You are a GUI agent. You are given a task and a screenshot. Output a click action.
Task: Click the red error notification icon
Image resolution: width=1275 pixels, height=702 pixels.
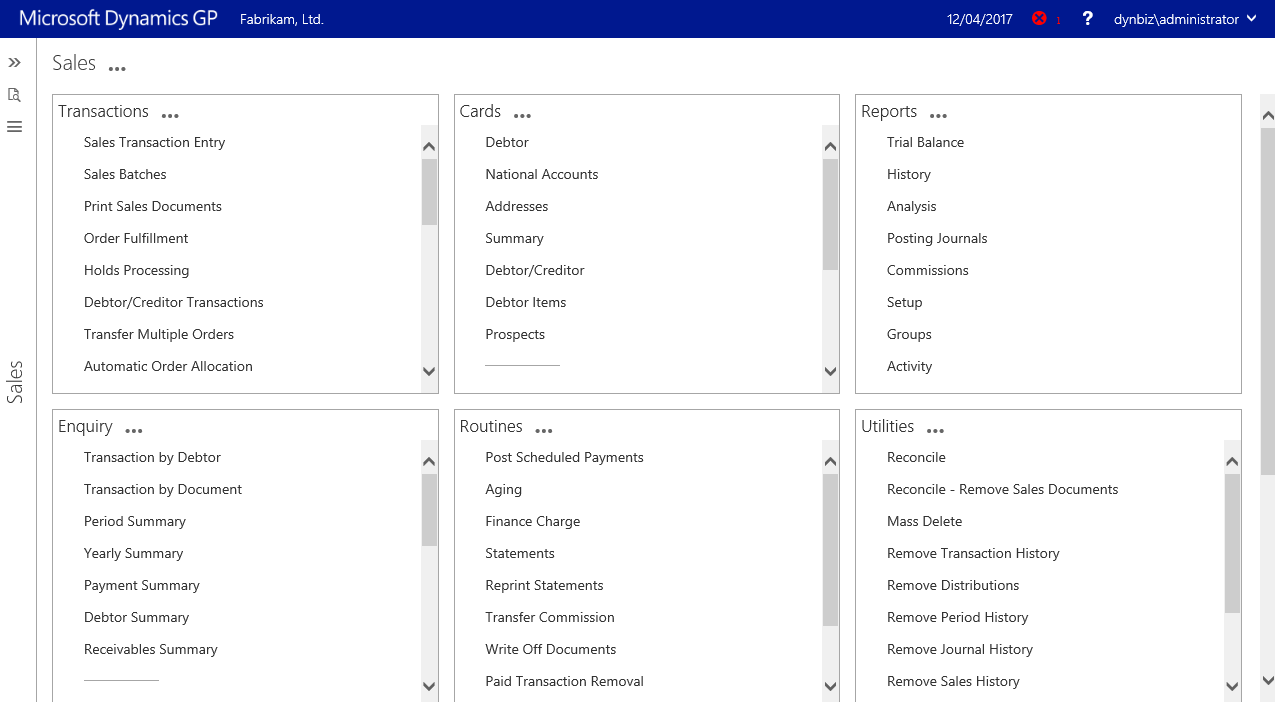coord(1039,19)
